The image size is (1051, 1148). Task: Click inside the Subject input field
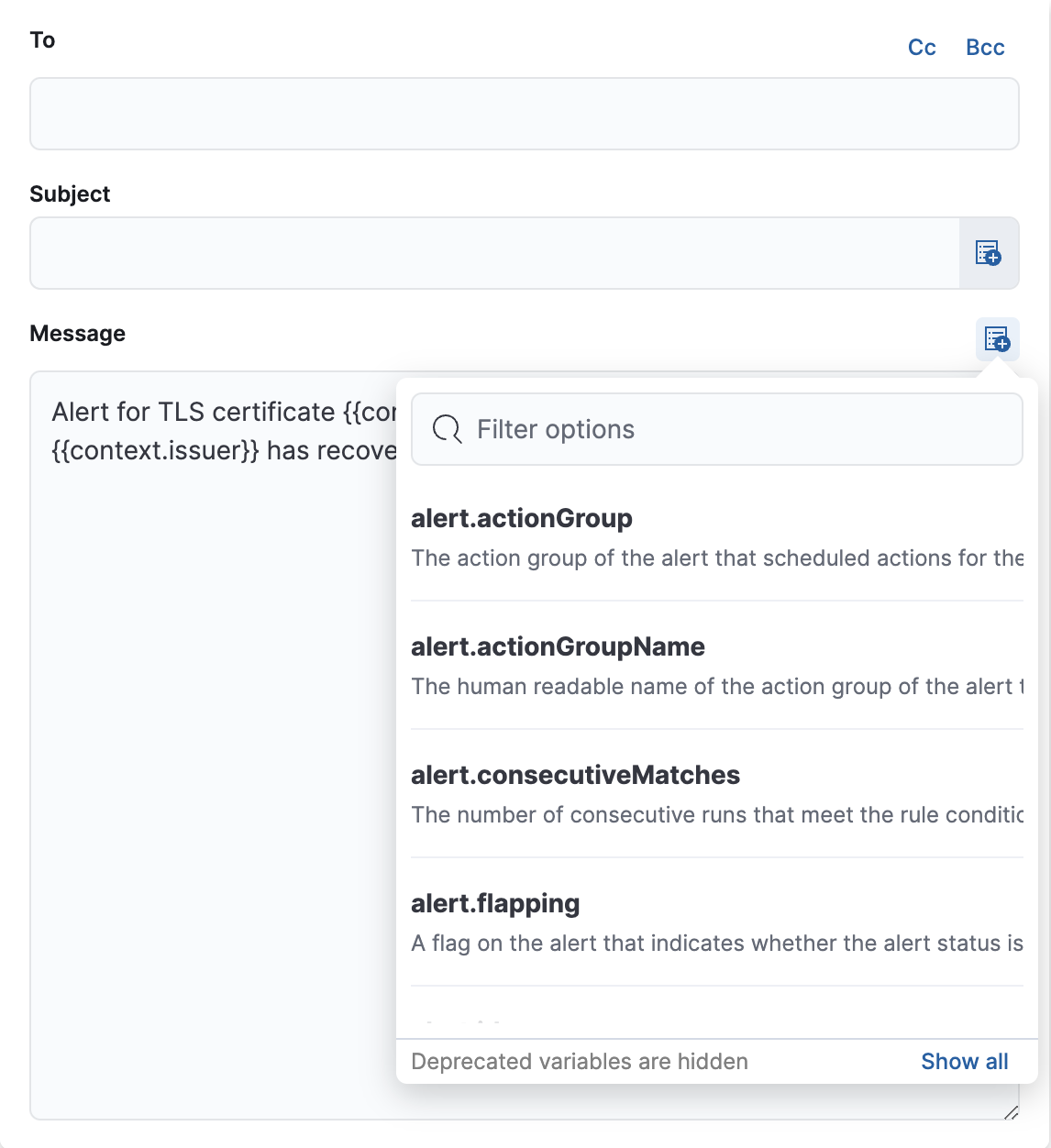pyautogui.click(x=459, y=253)
